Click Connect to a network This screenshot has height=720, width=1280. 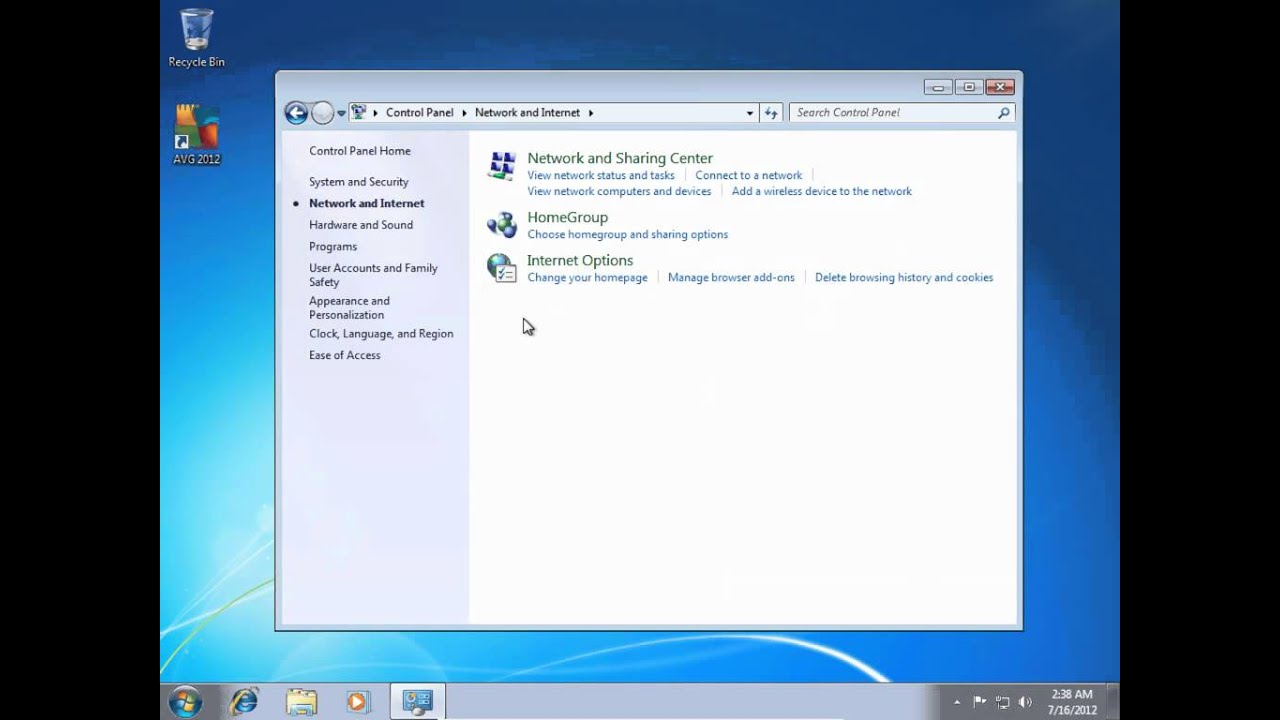(x=749, y=176)
